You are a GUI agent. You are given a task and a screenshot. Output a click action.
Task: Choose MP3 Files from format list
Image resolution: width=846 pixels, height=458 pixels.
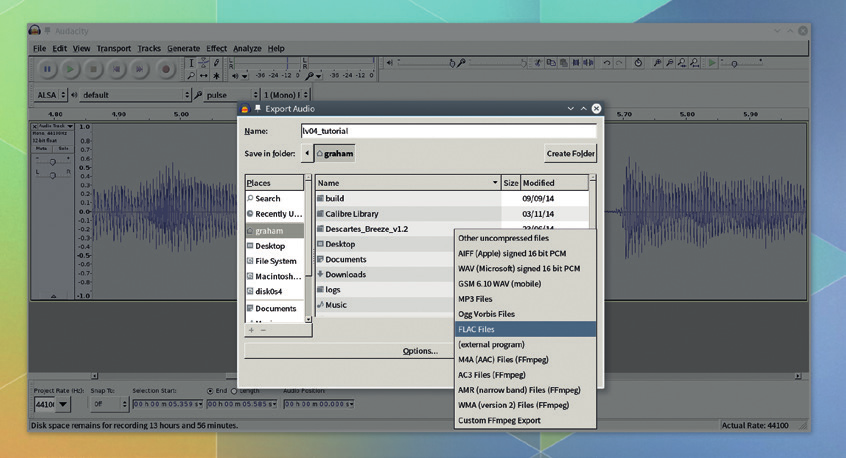tap(526, 299)
